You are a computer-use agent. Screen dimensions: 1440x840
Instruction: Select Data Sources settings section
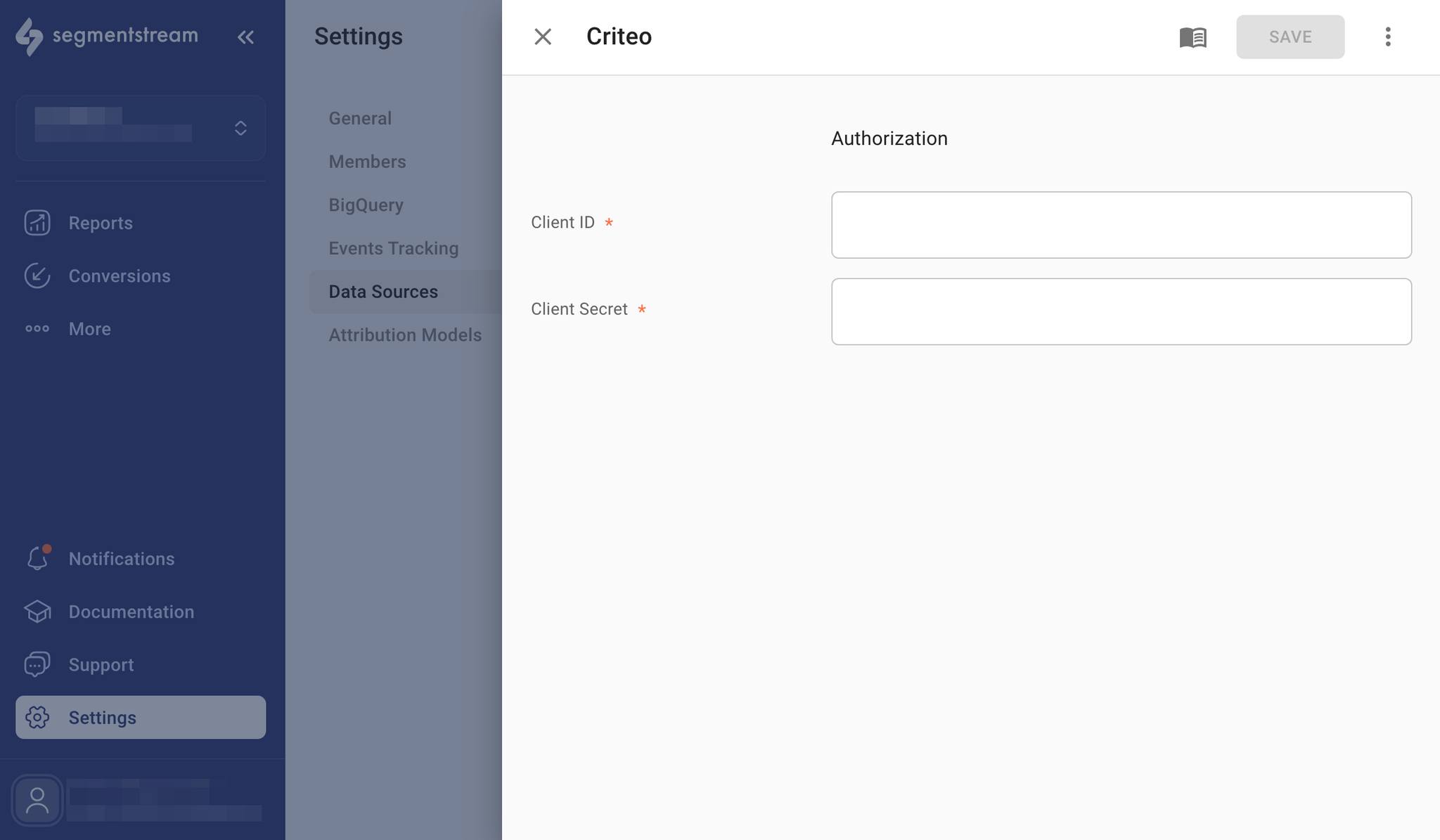tap(406, 292)
